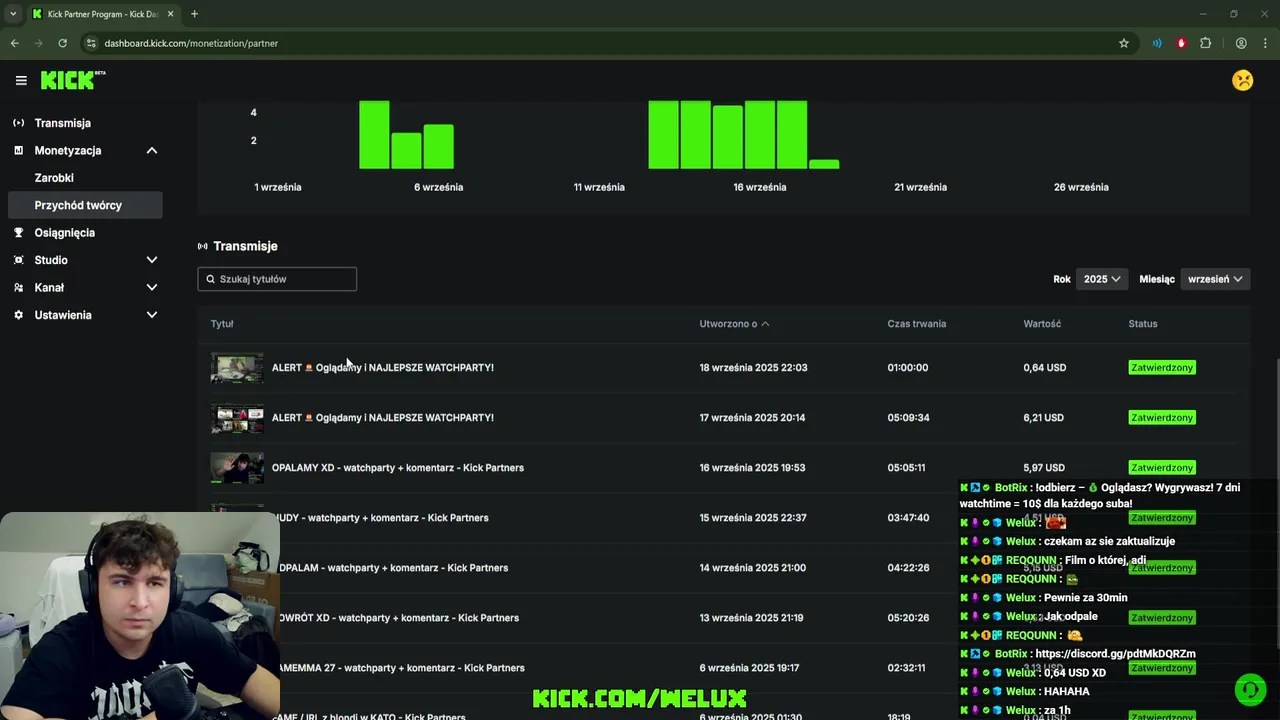This screenshot has width=1280, height=720.
Task: Select the 0,64 USD value cell
Action: [x=1044, y=368]
